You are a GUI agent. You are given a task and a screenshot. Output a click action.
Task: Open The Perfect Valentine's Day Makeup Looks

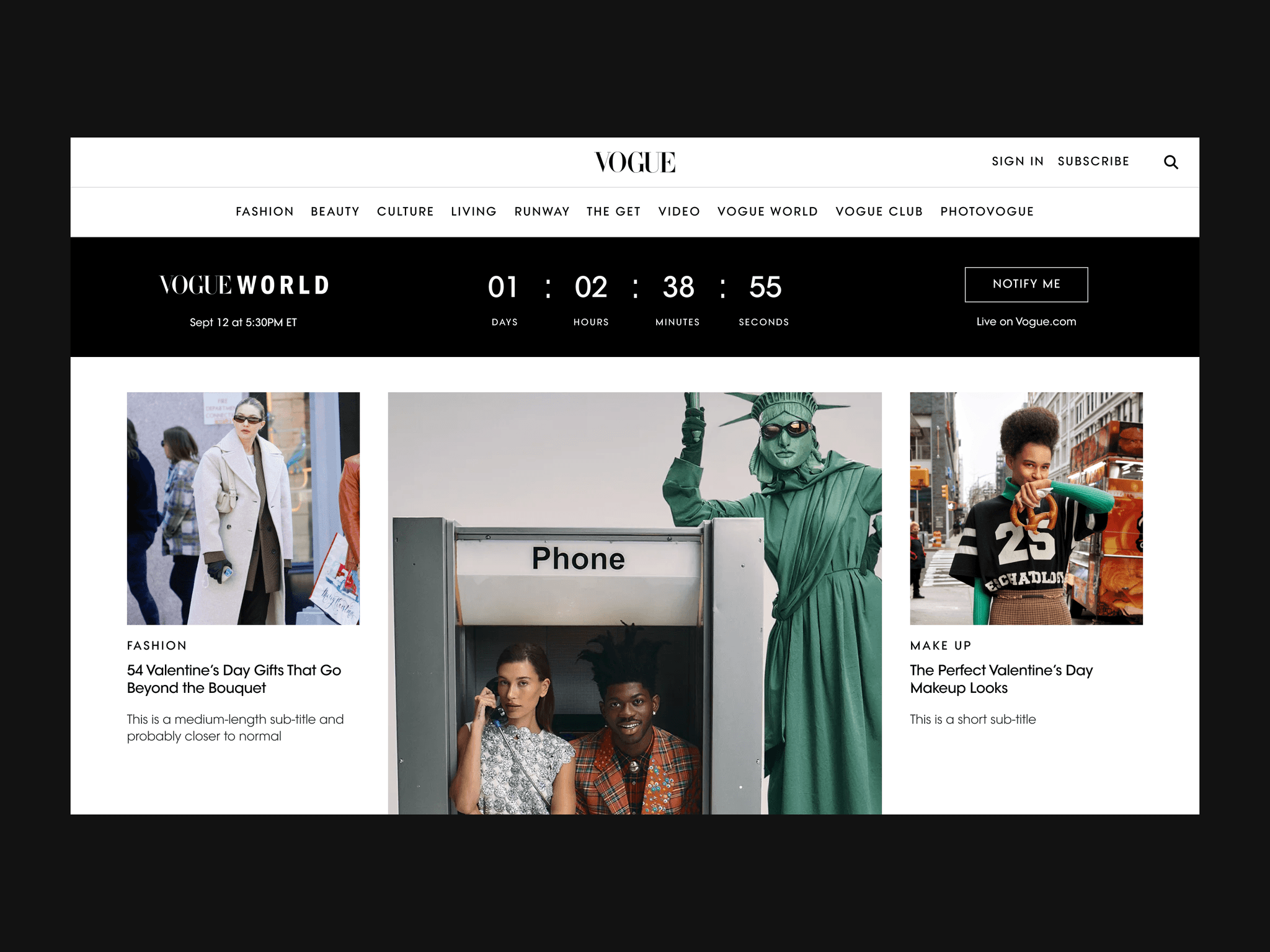coord(1001,679)
